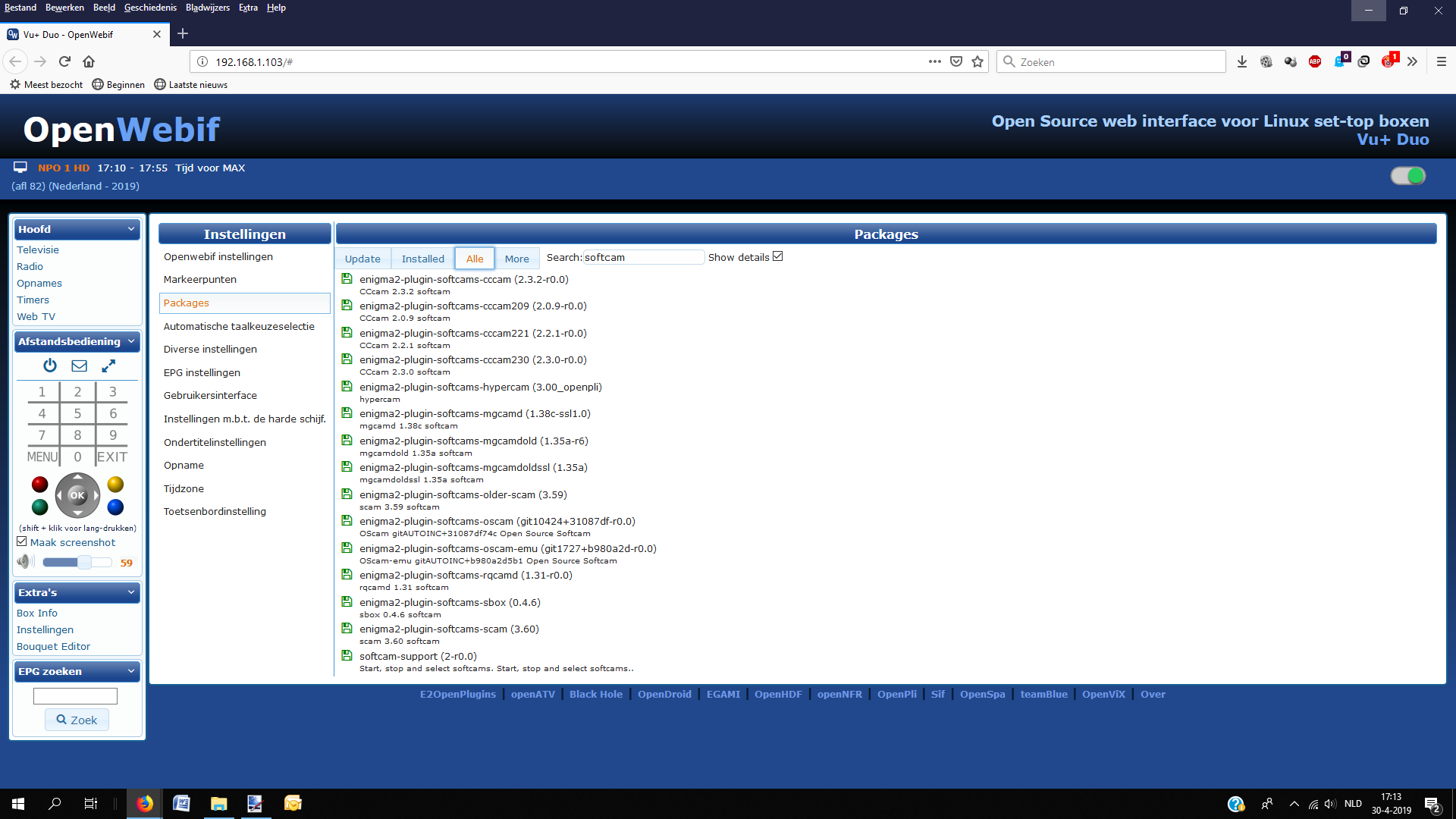The height and width of the screenshot is (819, 1456).
Task: Collapse the Hoofd section
Action: point(130,229)
